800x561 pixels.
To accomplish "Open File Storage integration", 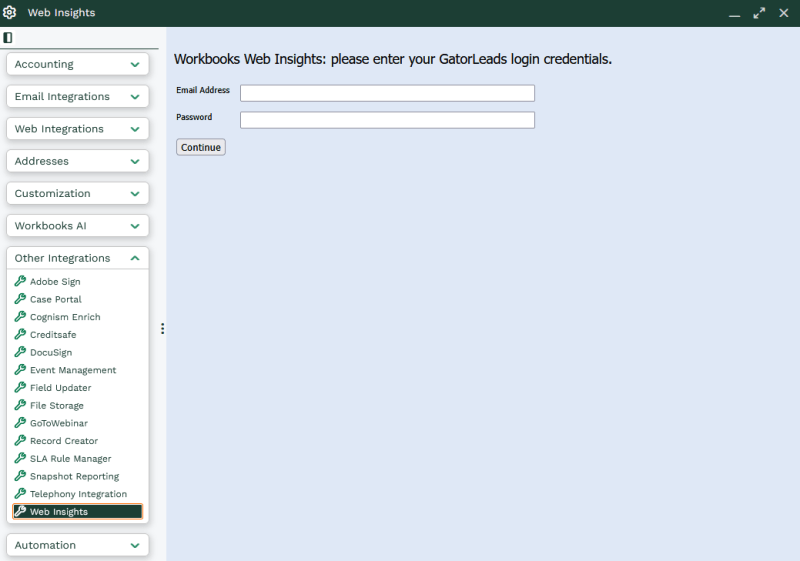I will [x=57, y=405].
